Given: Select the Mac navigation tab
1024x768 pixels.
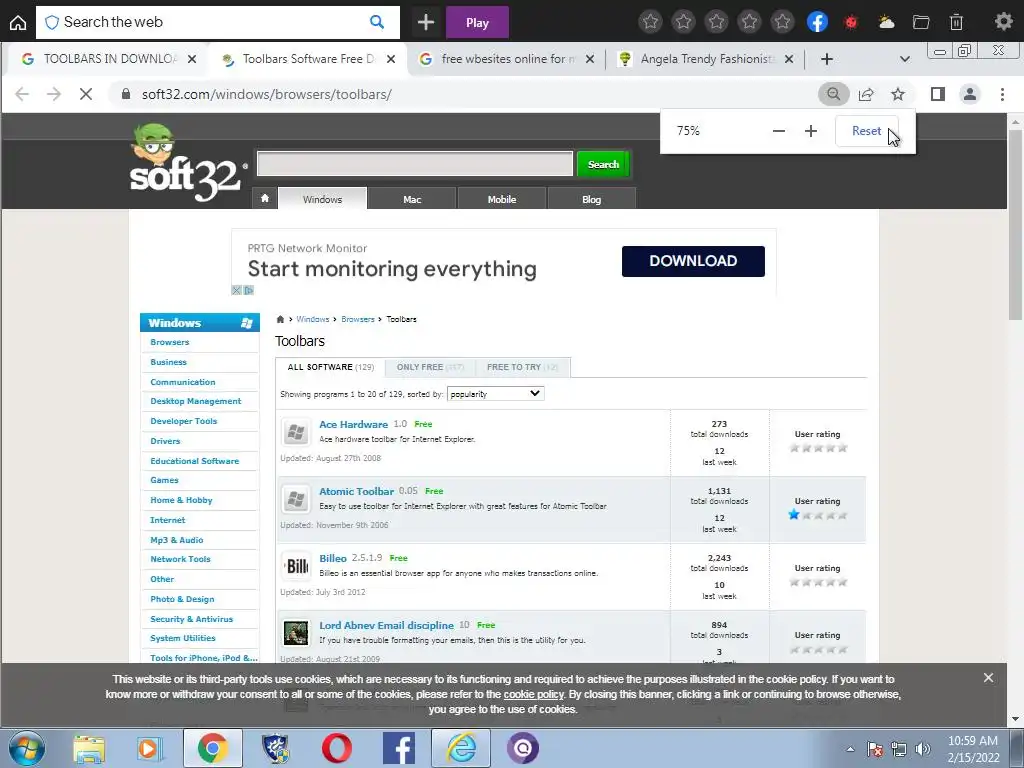Looking at the screenshot, I should [x=412, y=199].
